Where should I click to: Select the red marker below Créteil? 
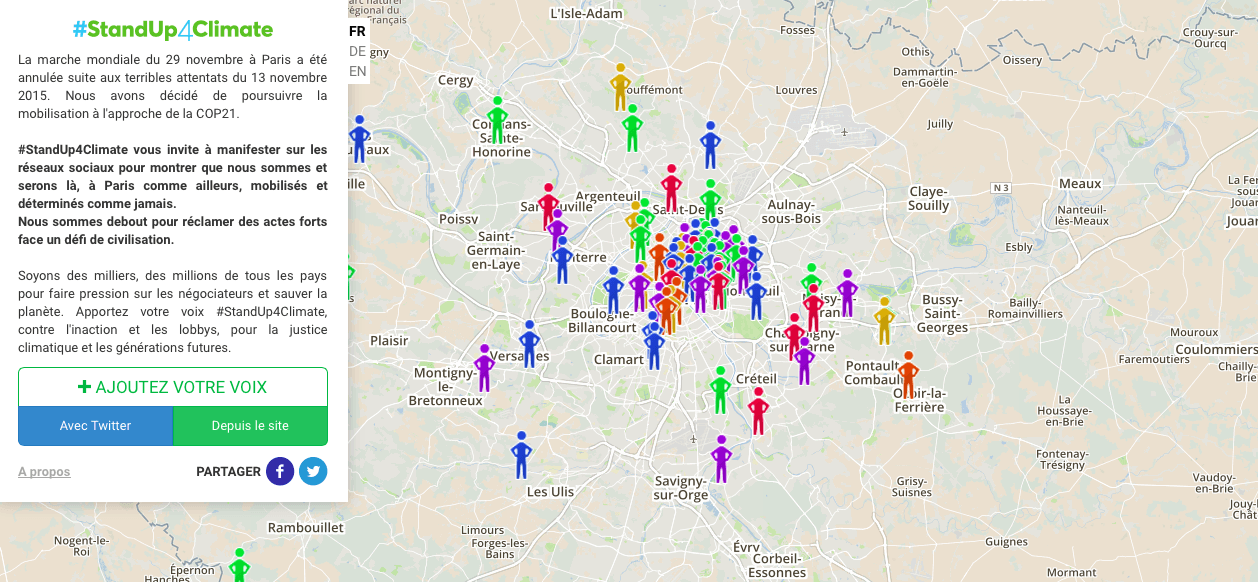click(758, 410)
